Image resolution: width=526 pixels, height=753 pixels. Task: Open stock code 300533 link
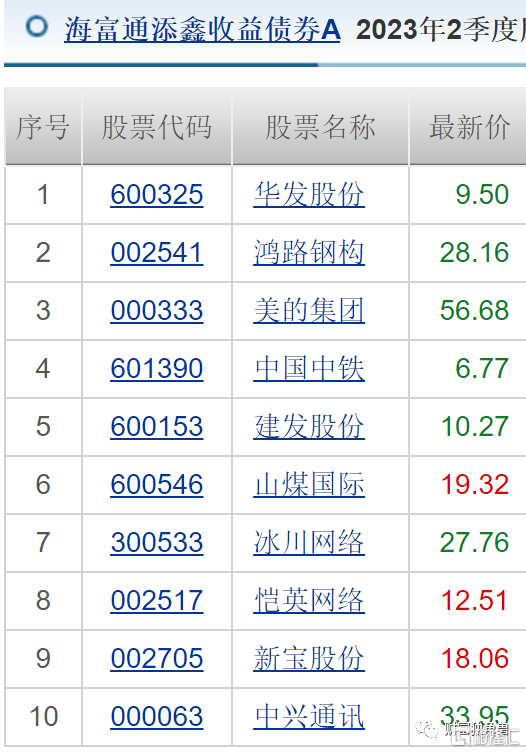157,543
